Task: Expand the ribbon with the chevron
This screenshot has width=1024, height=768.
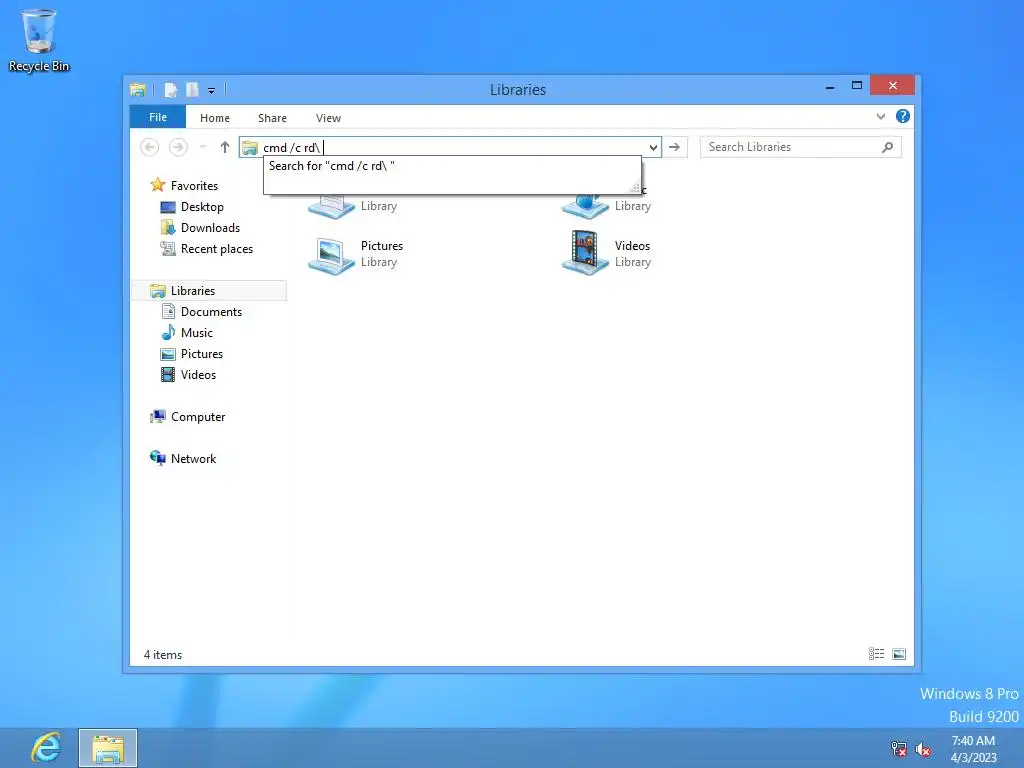Action: 881,116
